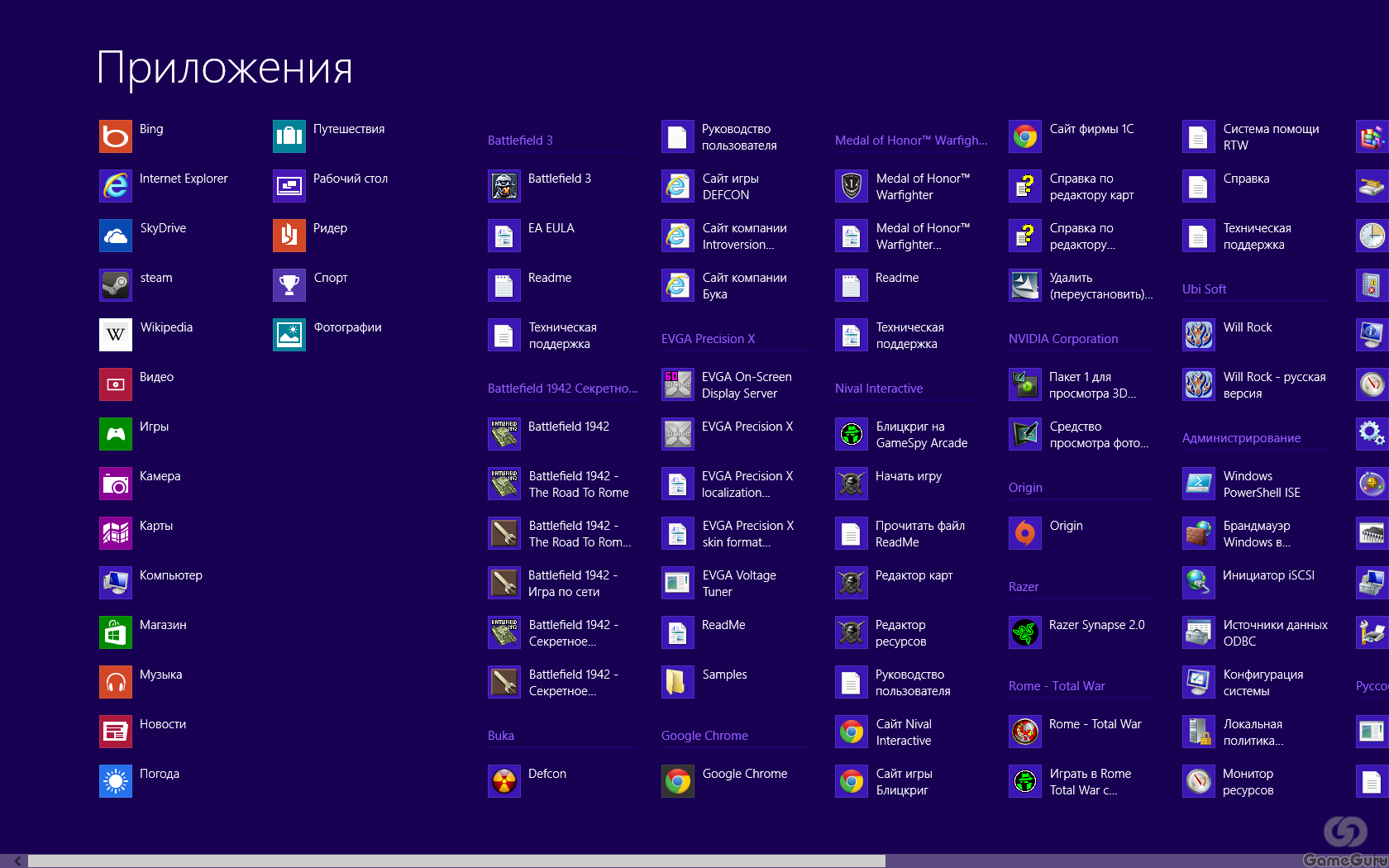
Task: Select the Nival Interactive group header
Action: tap(879, 389)
